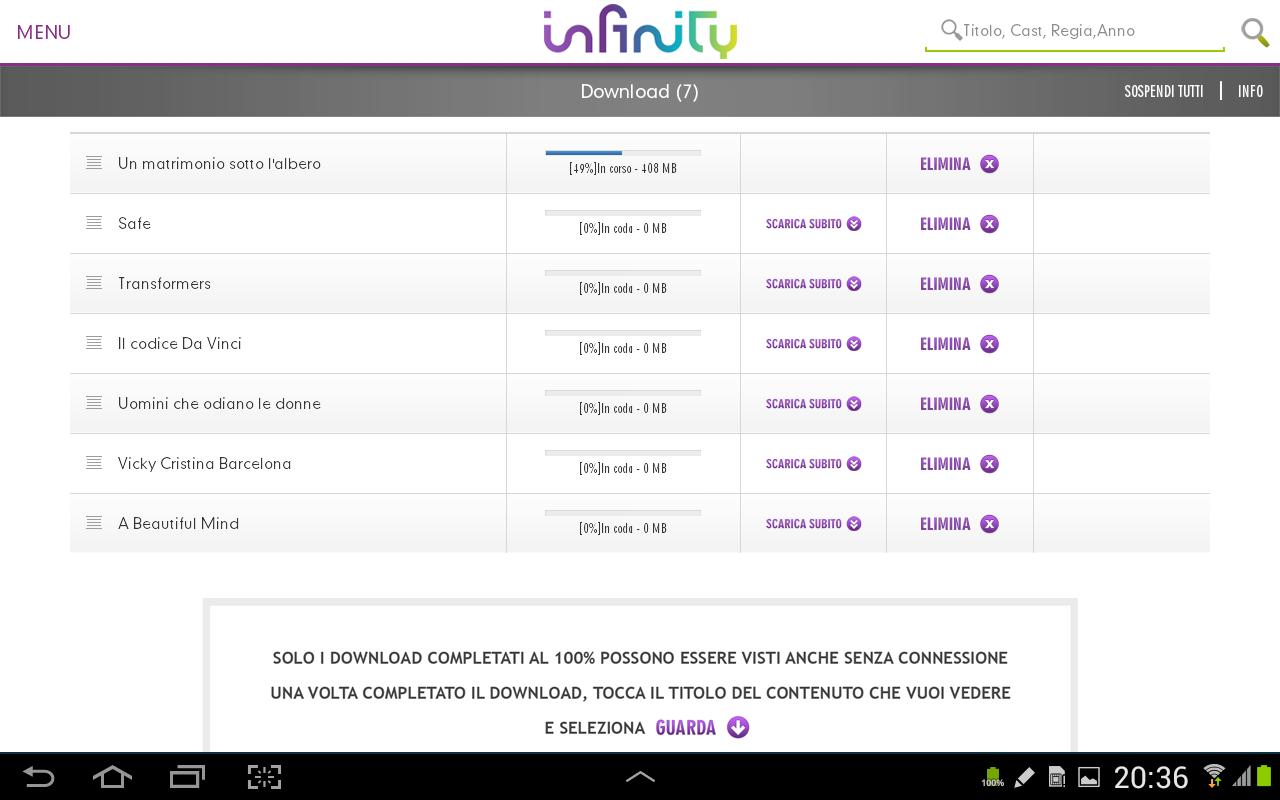This screenshot has height=800, width=1280.
Task: Click the X delete icon next to Safe
Action: point(989,223)
